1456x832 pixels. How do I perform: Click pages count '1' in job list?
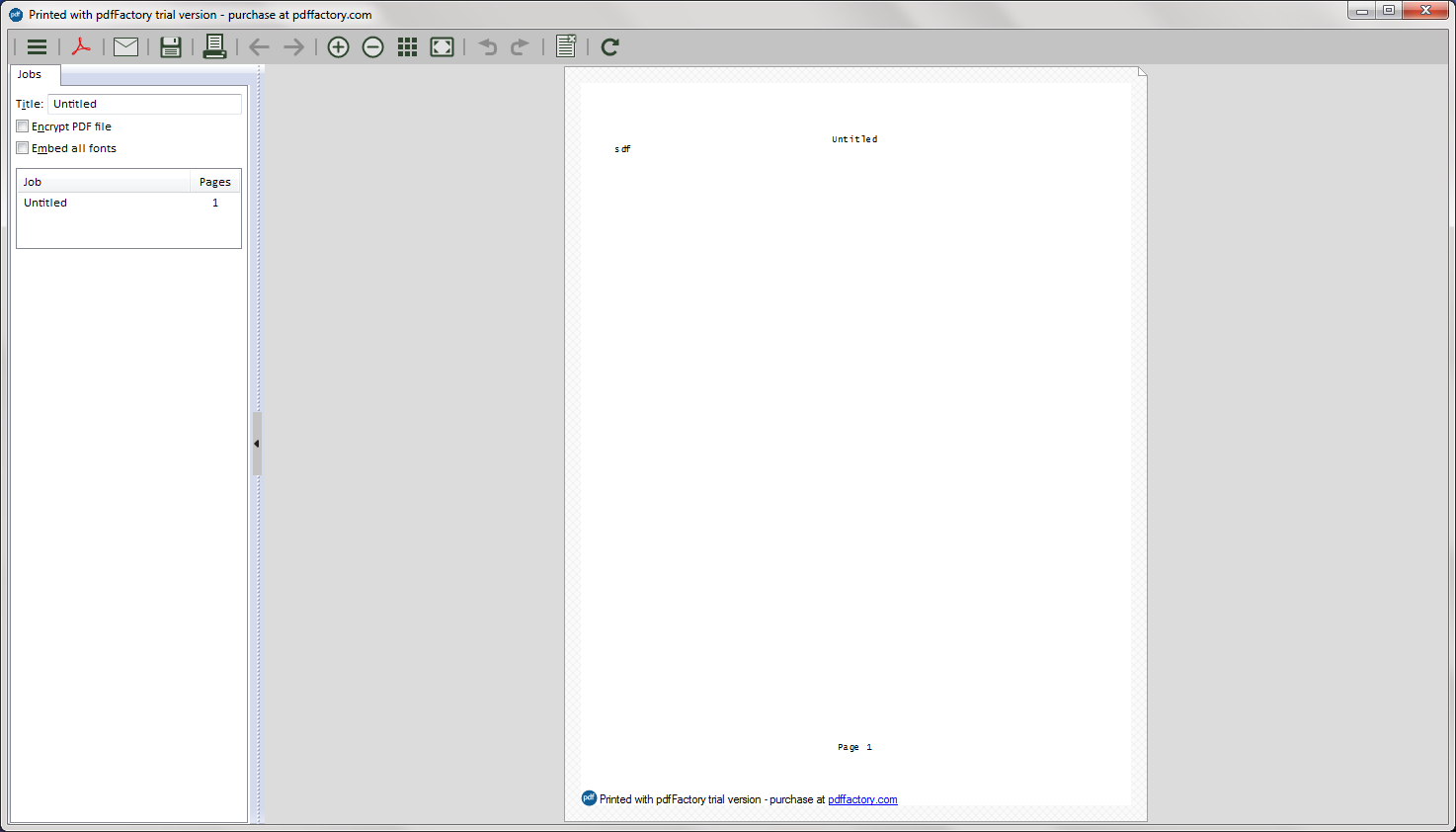pyautogui.click(x=215, y=203)
